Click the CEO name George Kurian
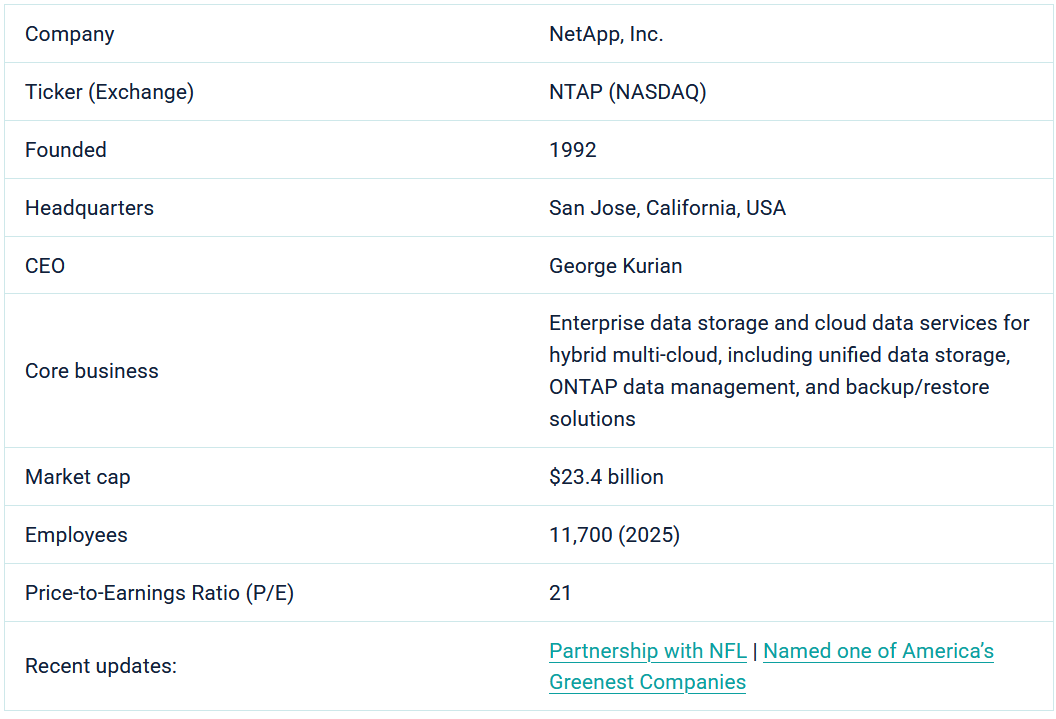This screenshot has width=1056, height=719. [x=615, y=266]
